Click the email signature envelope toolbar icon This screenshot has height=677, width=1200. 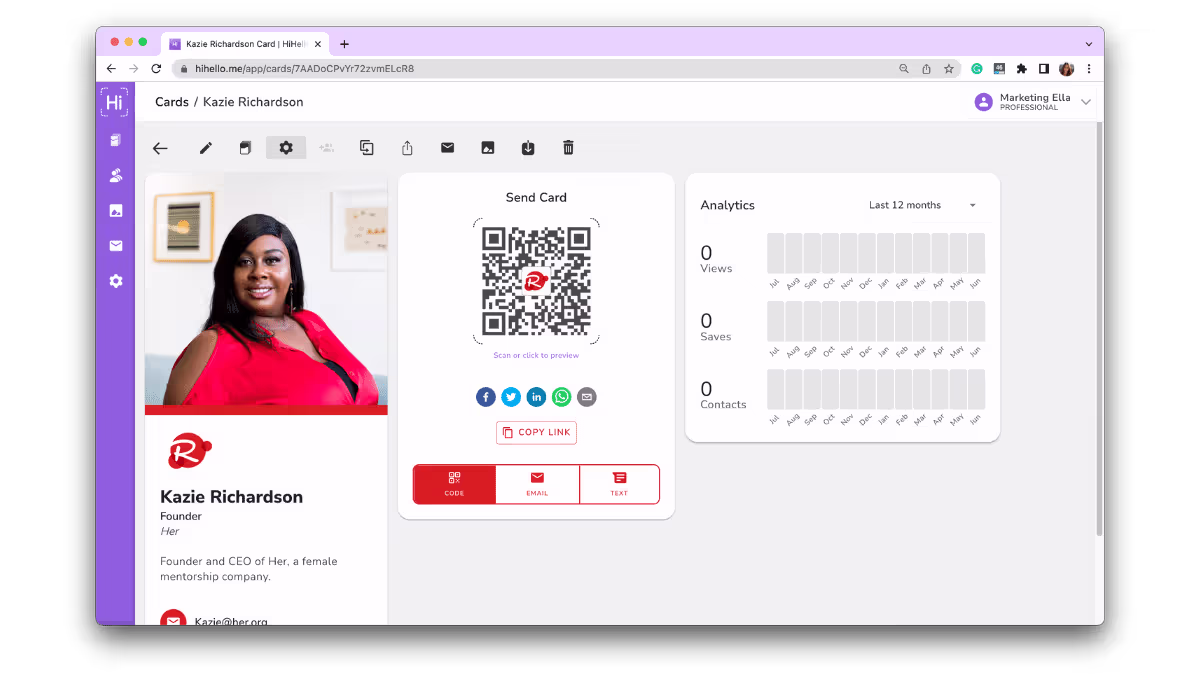(447, 148)
